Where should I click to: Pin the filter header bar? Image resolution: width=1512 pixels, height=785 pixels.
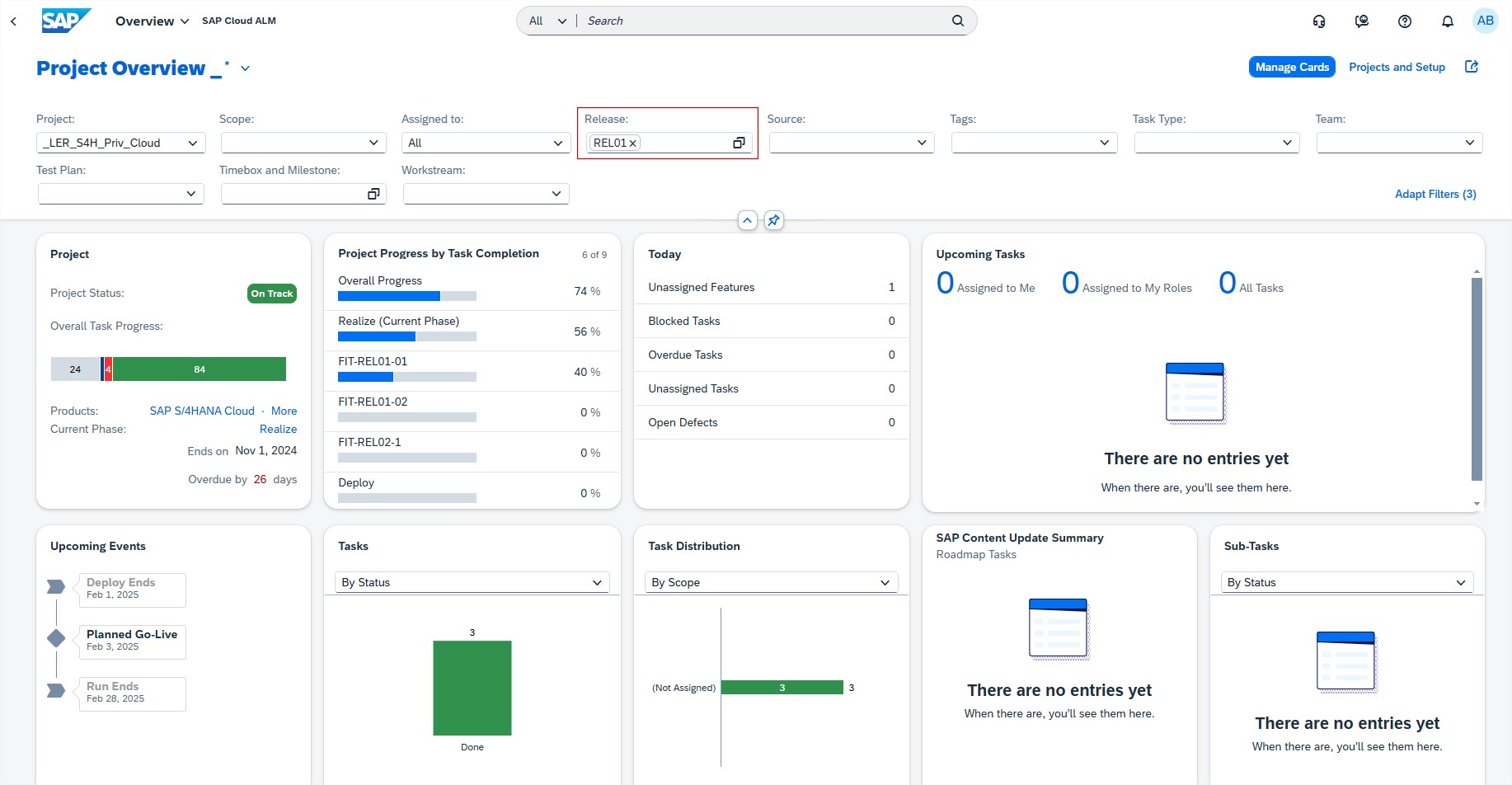[x=773, y=220]
